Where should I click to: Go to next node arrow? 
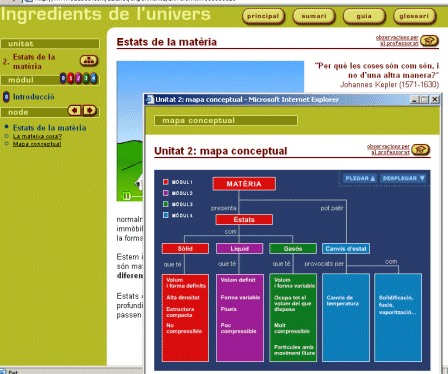90,110
